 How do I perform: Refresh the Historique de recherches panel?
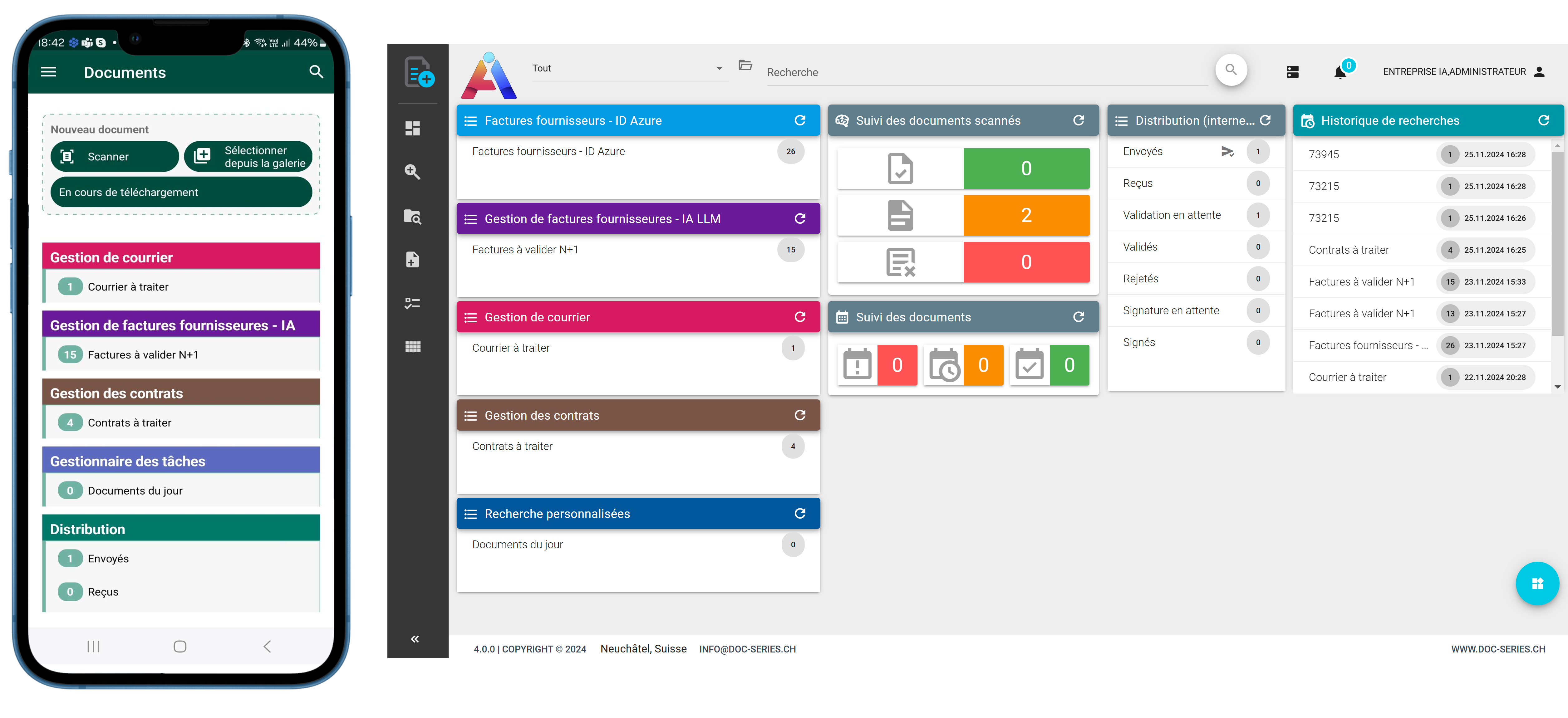pyautogui.click(x=1544, y=120)
